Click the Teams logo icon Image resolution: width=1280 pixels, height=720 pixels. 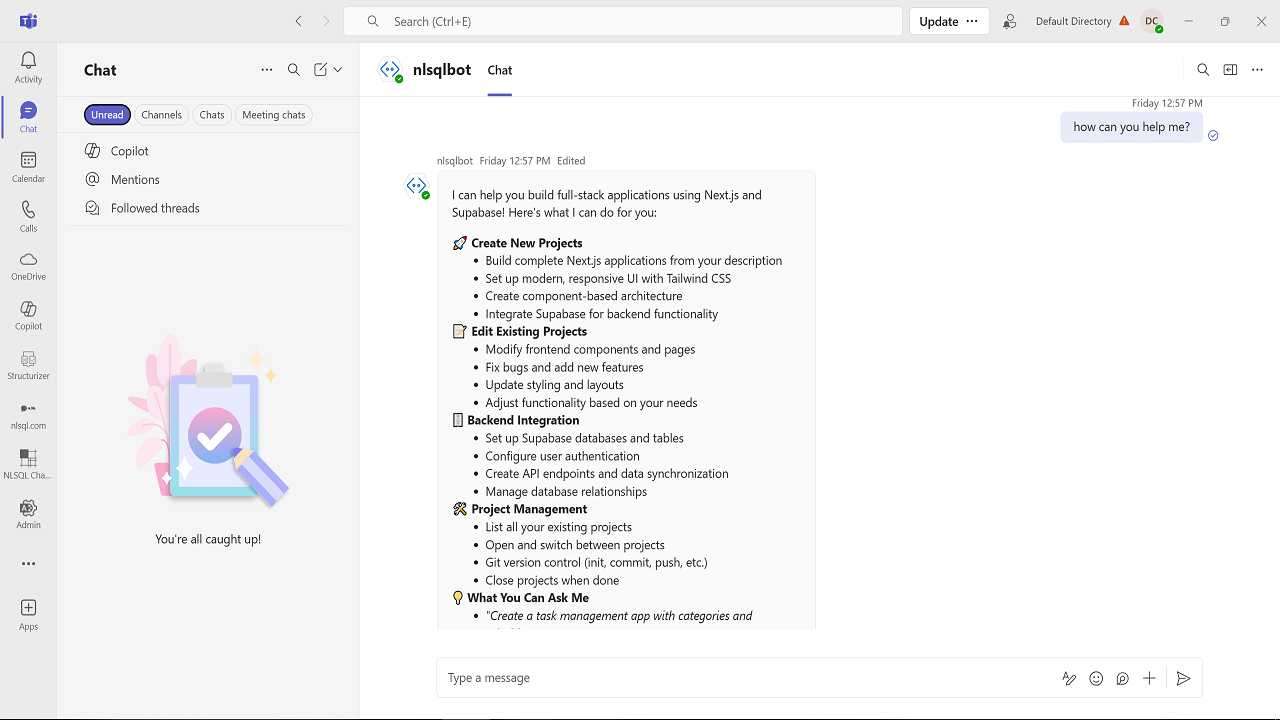point(28,21)
